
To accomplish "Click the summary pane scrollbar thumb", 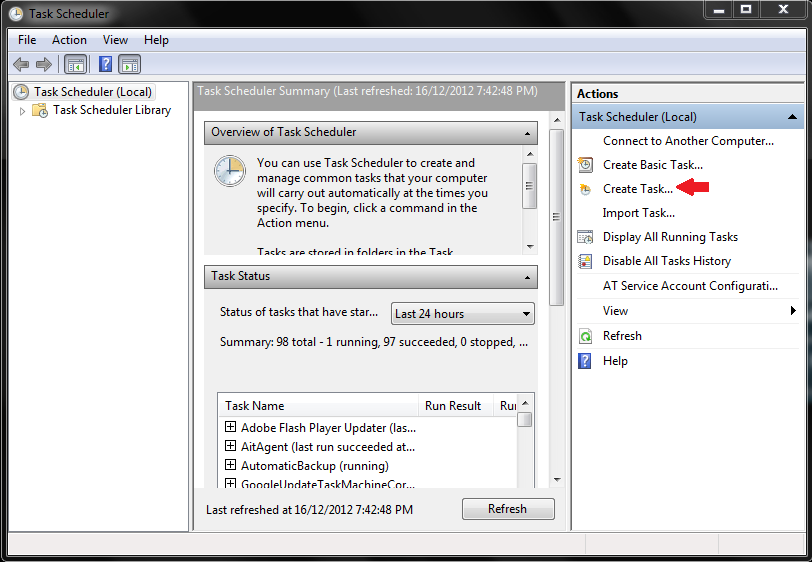I will click(556, 218).
